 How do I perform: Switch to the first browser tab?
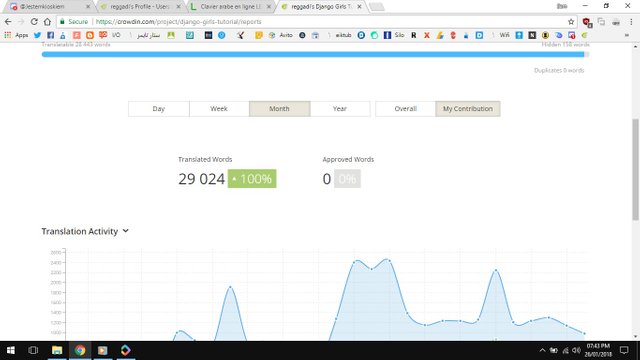[49, 7]
